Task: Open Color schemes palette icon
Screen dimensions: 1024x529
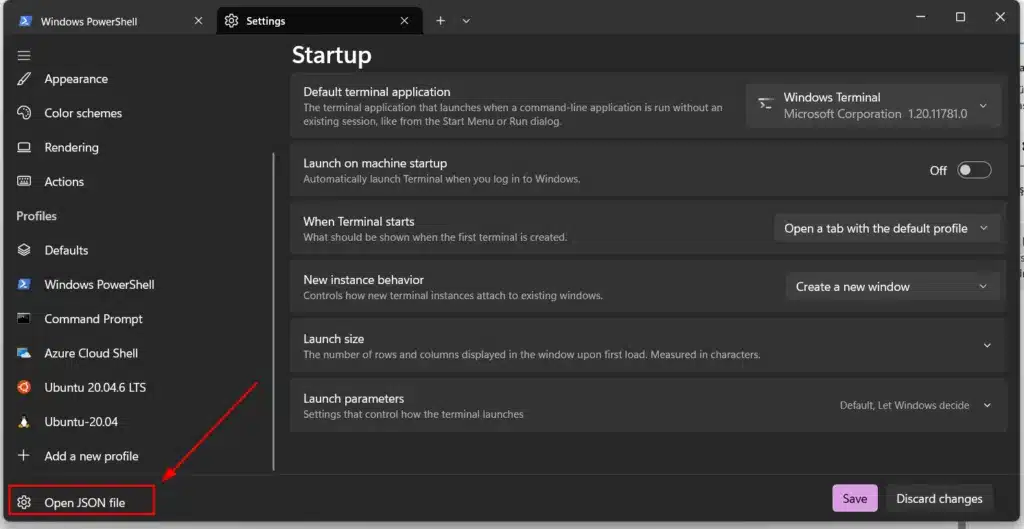Action: (x=24, y=113)
